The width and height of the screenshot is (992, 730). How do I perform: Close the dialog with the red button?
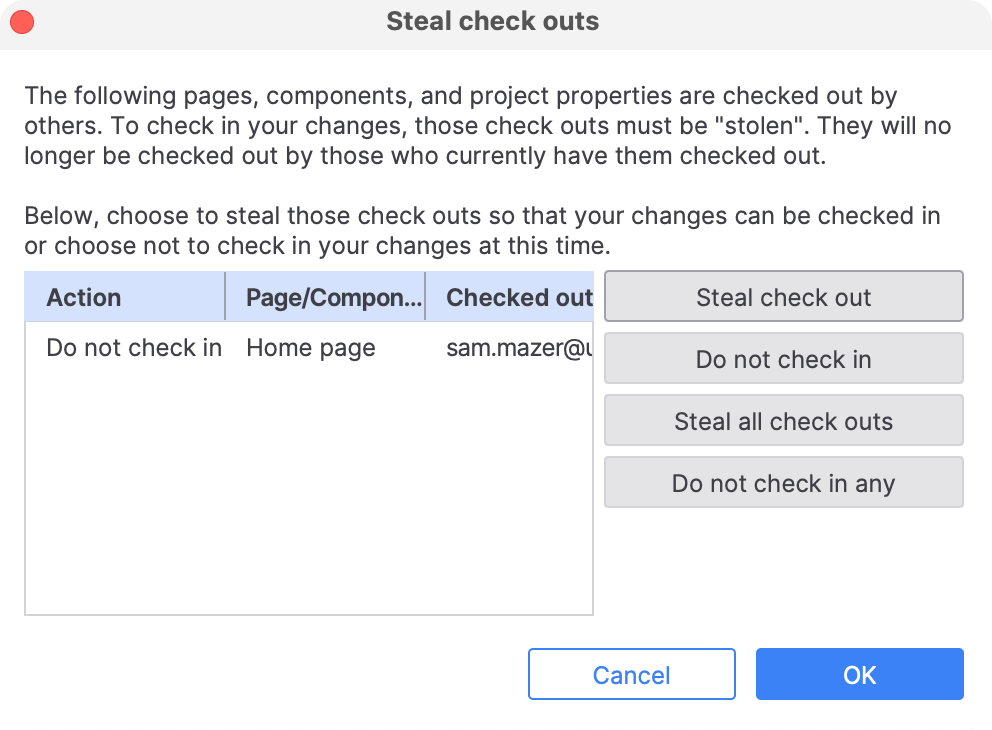[x=21, y=21]
